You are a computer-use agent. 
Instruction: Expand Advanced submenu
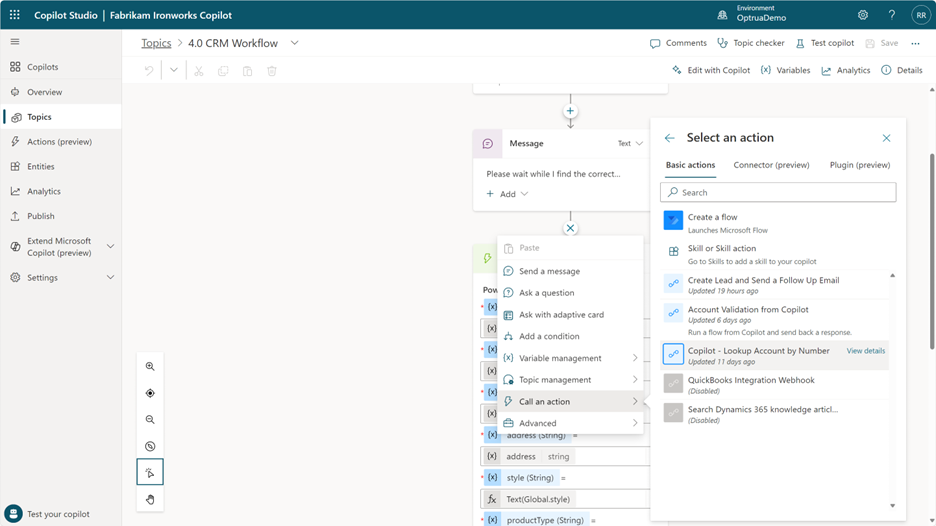coord(570,423)
